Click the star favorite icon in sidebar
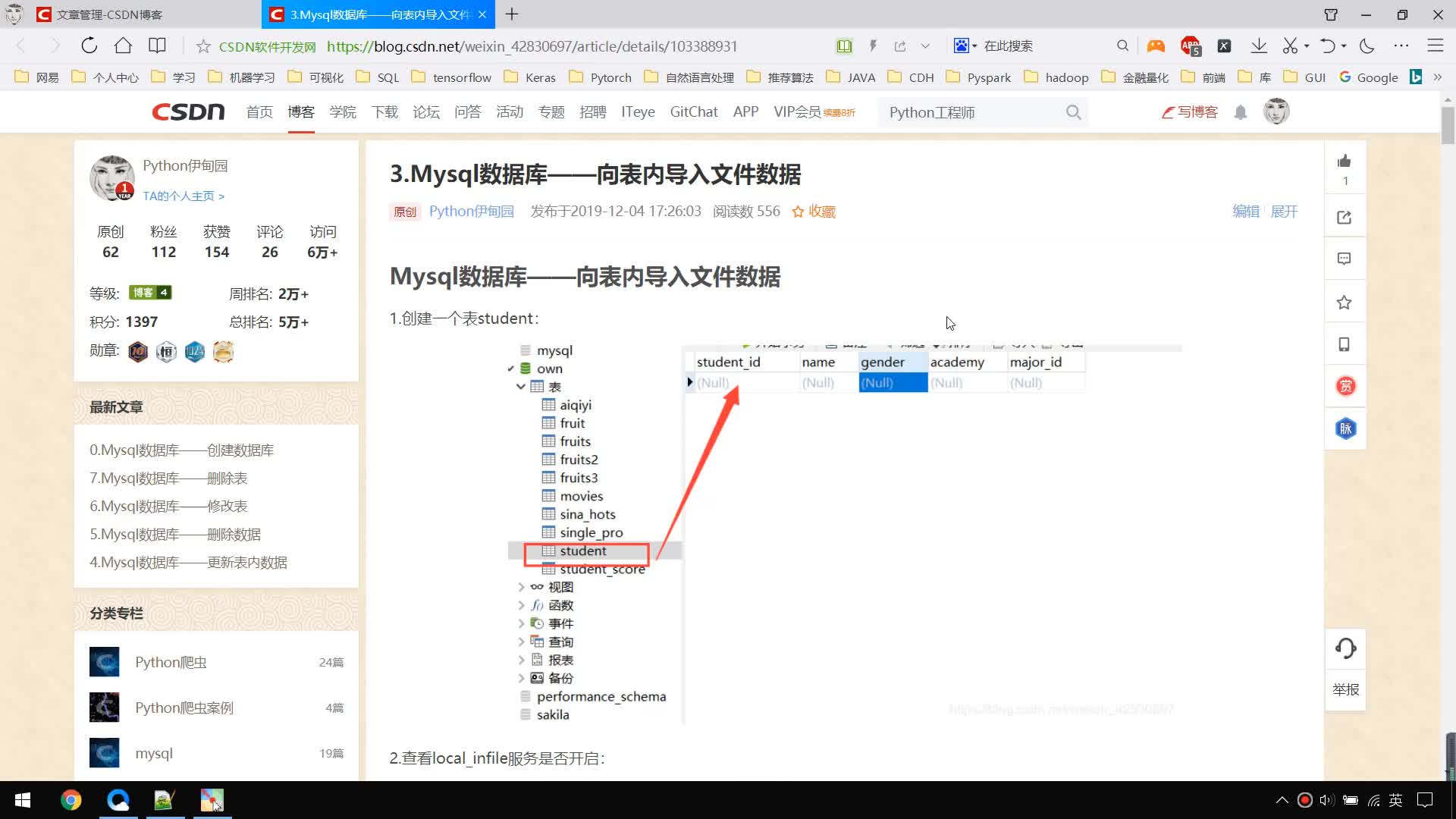 tap(1345, 303)
